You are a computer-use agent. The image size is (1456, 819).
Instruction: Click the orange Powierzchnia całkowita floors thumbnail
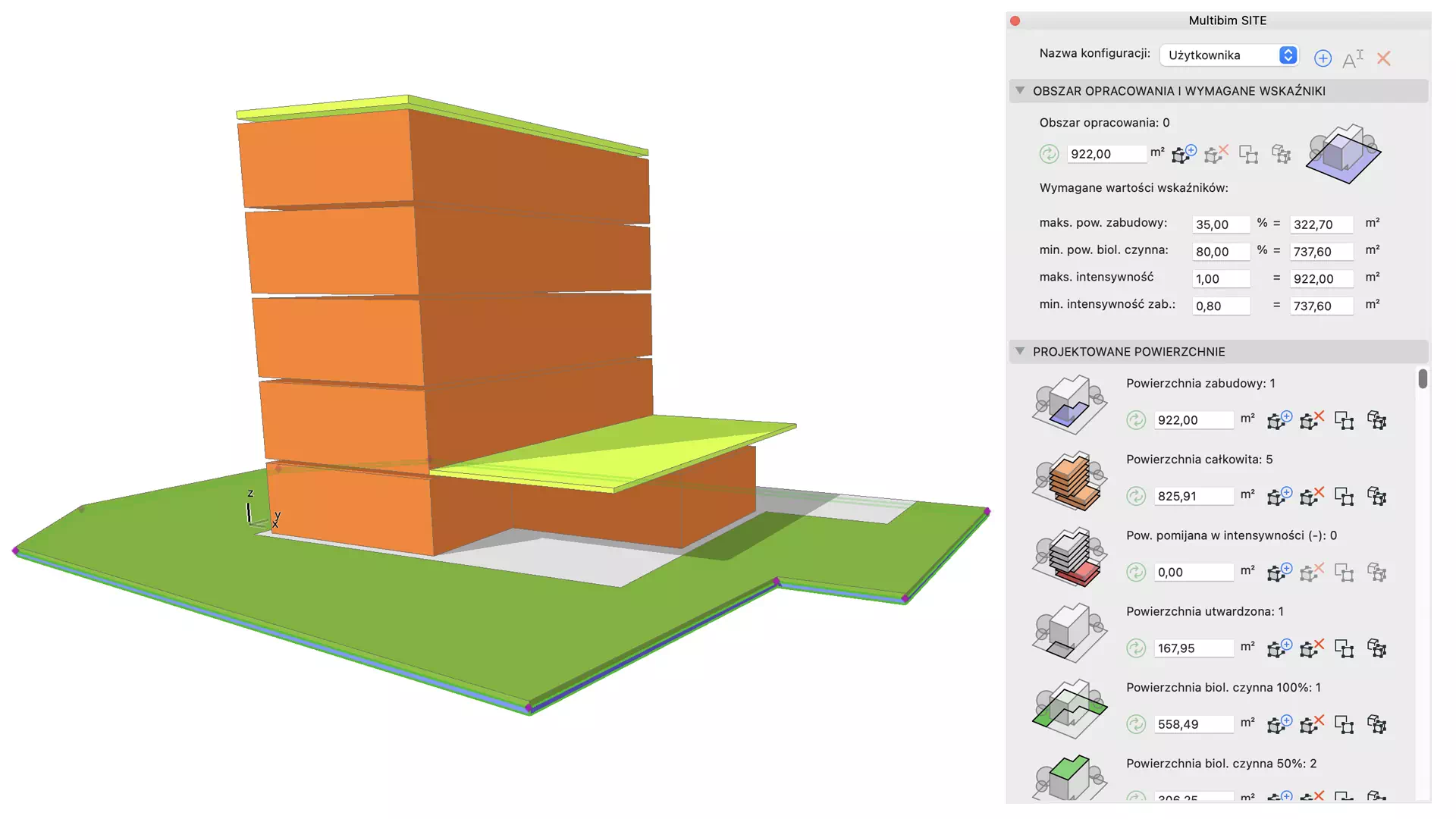1069,481
